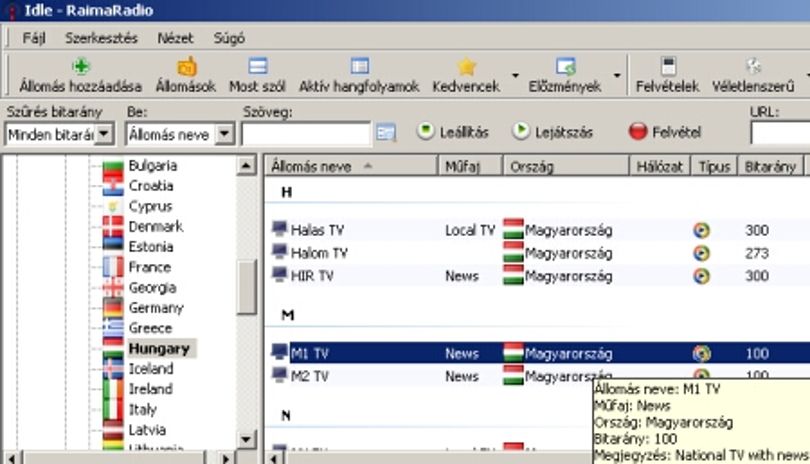Image resolution: width=810 pixels, height=464 pixels.
Task: Expand the Minden bitarány dropdown
Action: tap(104, 134)
